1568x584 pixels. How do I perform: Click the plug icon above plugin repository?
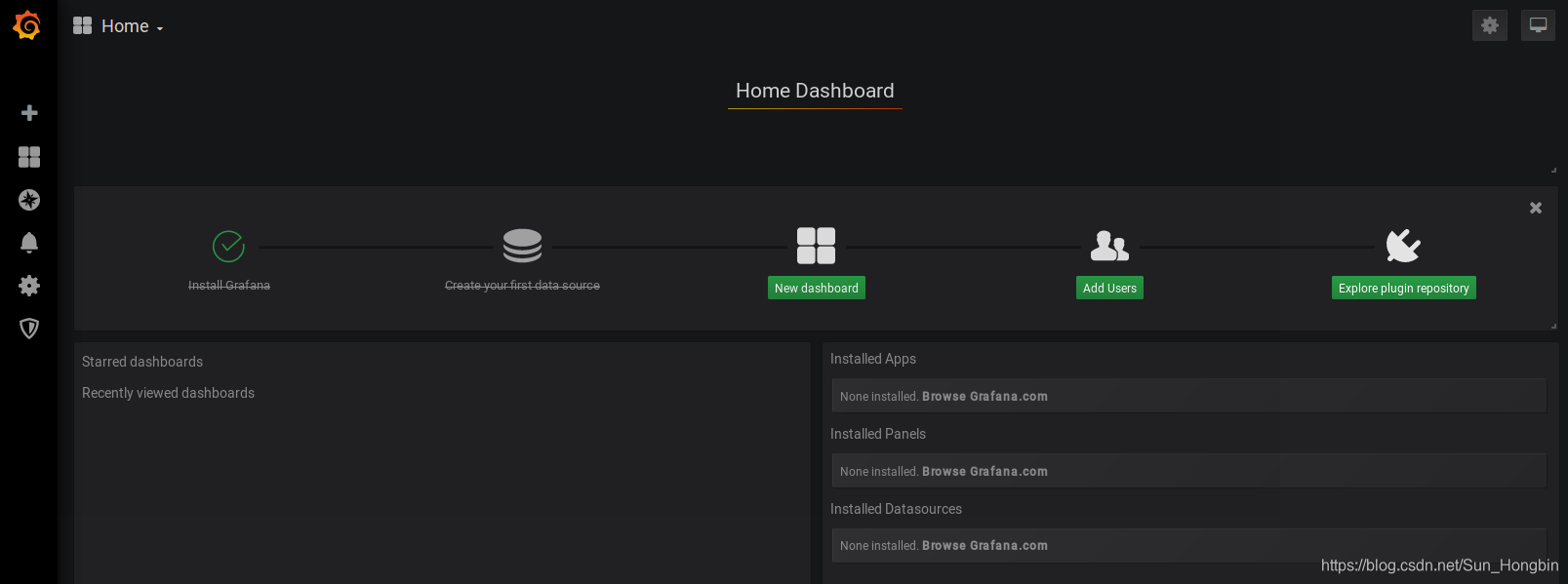click(1403, 246)
